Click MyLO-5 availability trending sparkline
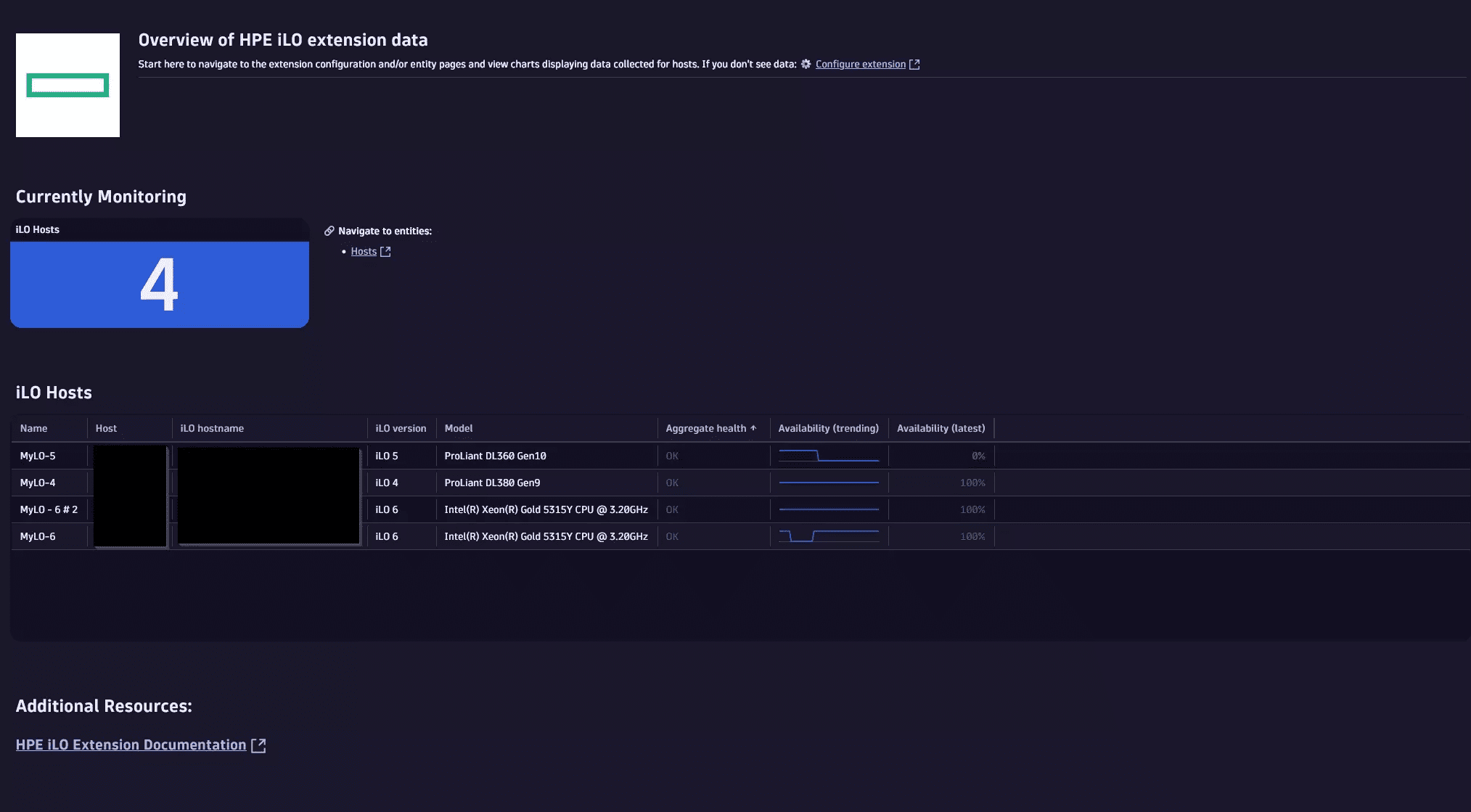This screenshot has height=812, width=1471. [829, 456]
